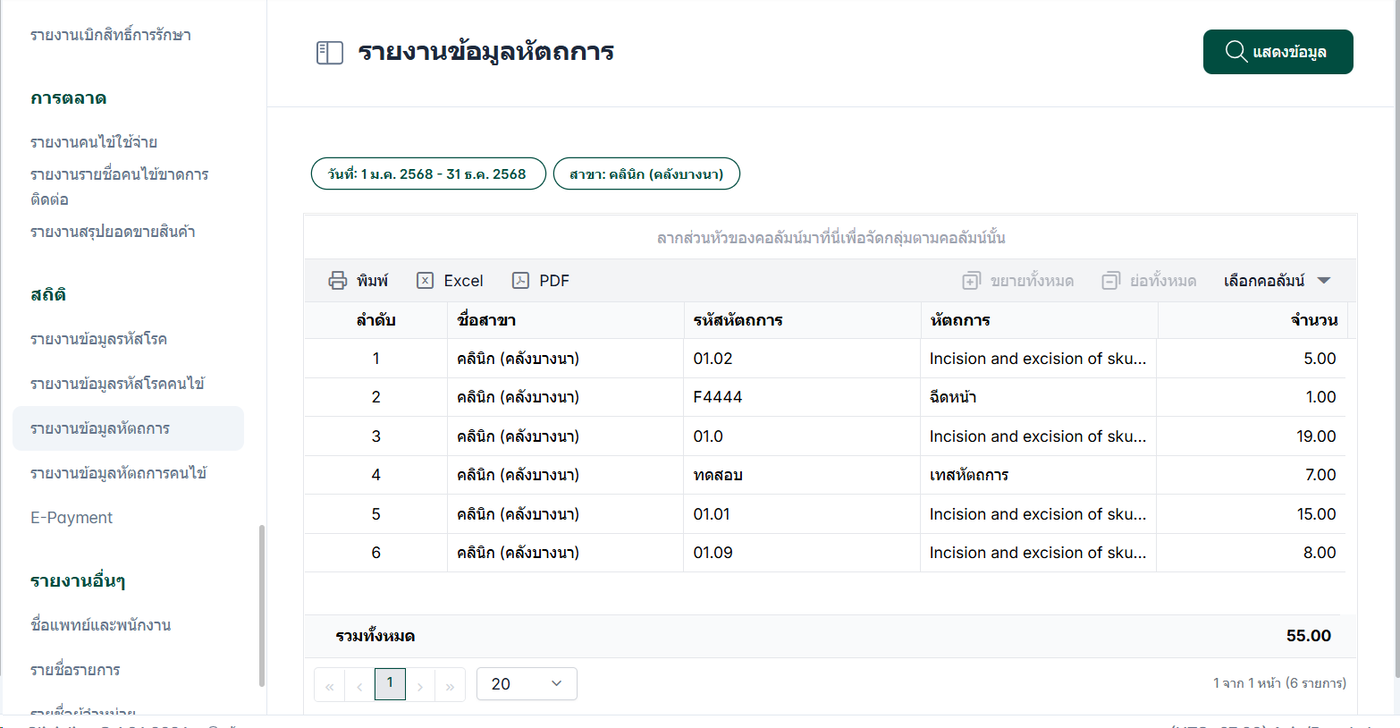This screenshot has width=1400, height=728.
Task: Open the สาขา branch filter chip
Action: [x=647, y=174]
